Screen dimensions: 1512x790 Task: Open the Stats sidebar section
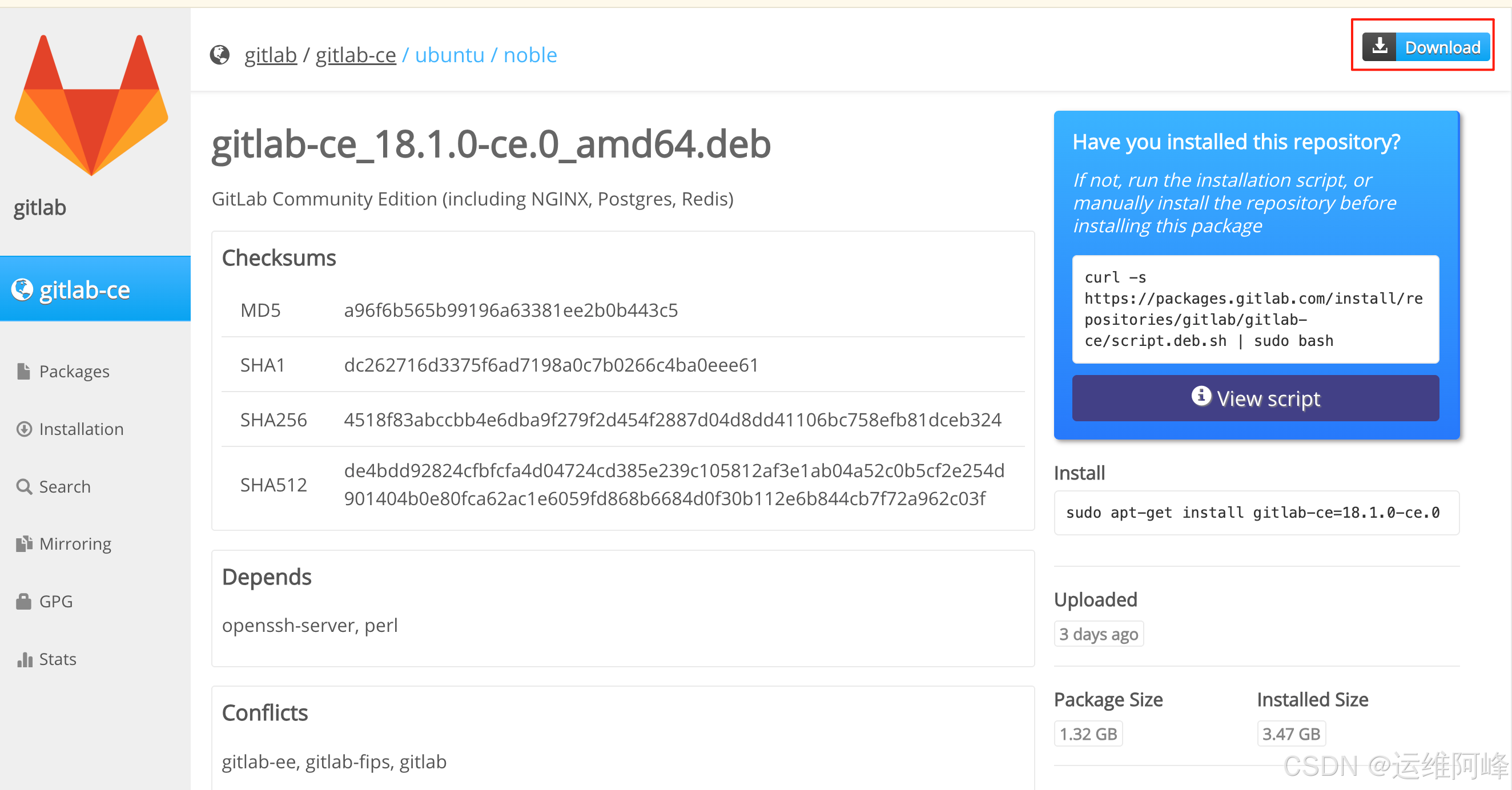click(57, 659)
